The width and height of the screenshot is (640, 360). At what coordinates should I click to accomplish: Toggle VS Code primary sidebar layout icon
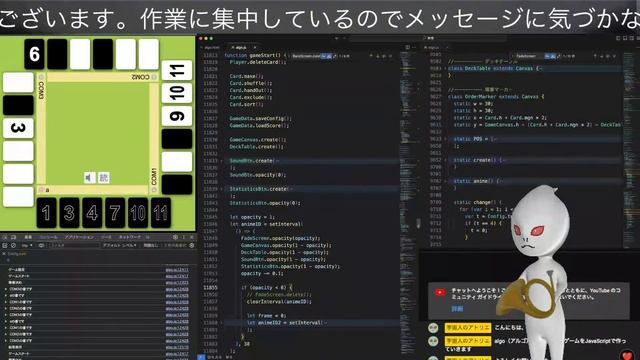point(618,38)
